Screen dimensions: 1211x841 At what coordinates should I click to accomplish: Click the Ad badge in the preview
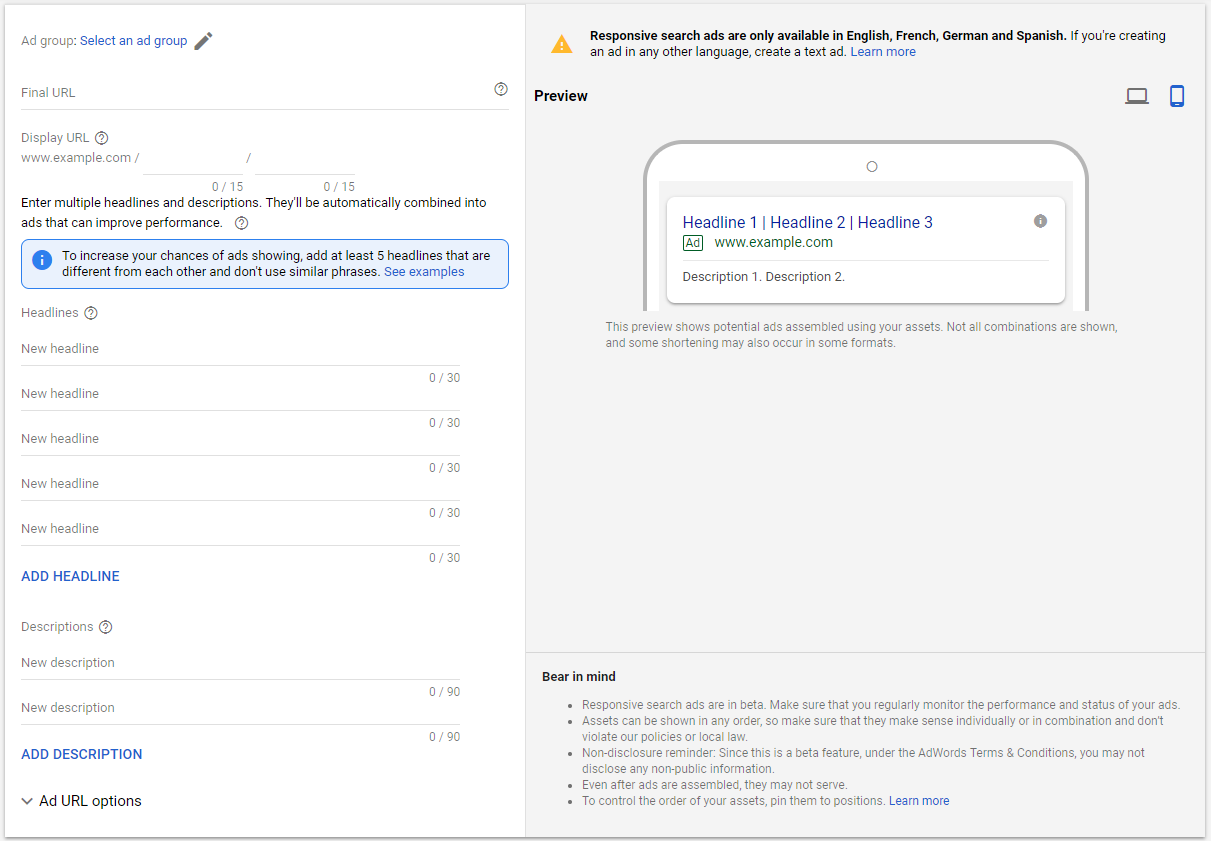pyautogui.click(x=693, y=243)
